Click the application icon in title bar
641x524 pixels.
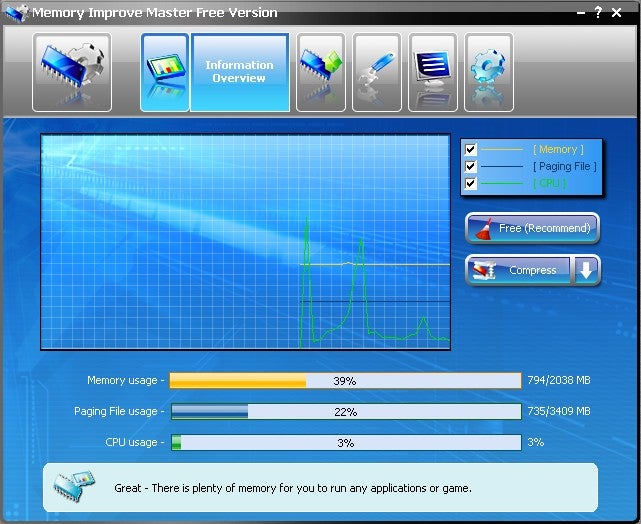coord(17,13)
